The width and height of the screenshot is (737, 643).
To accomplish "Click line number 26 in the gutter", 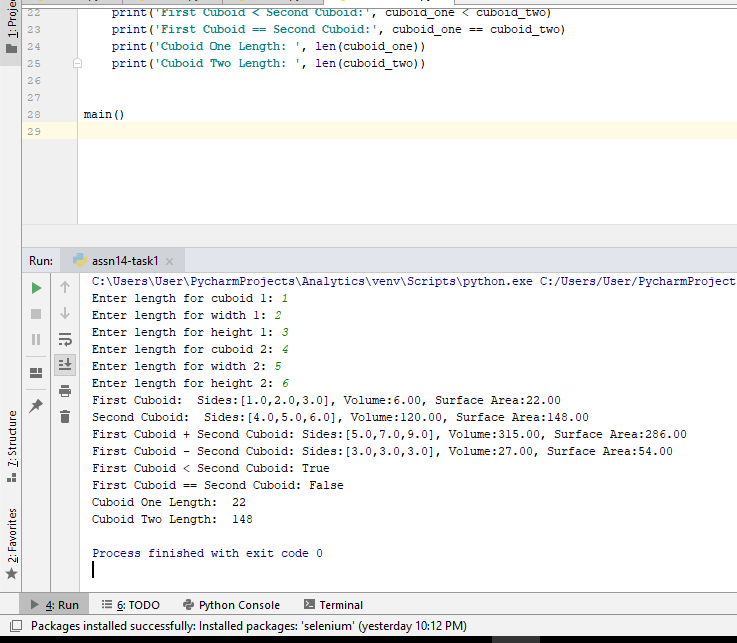I will (34, 80).
